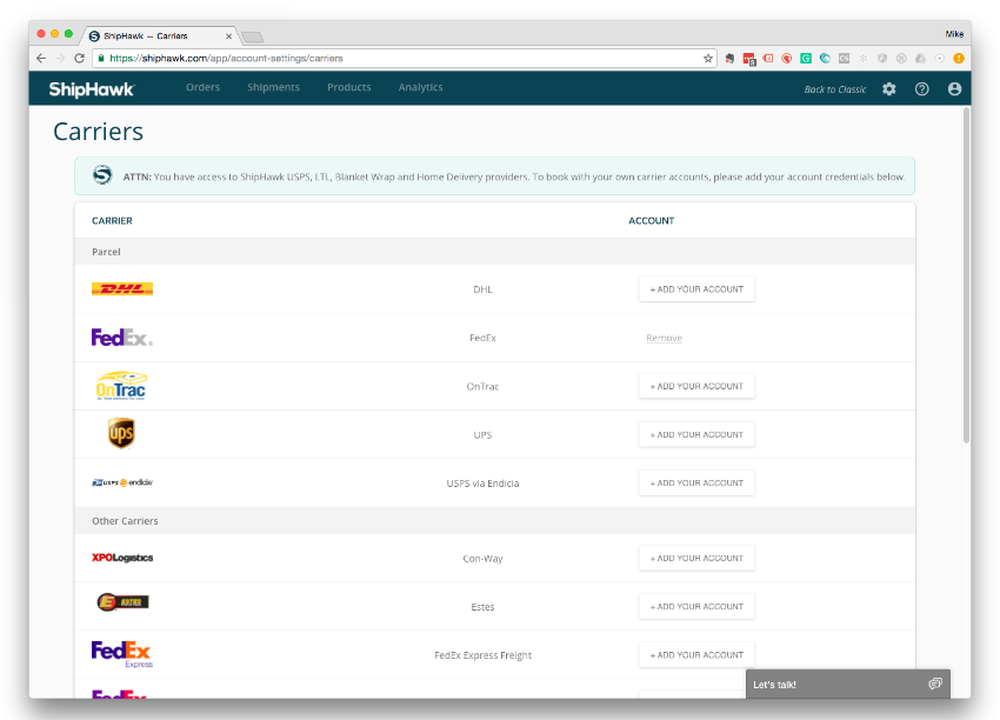Click the ShipHawk icon in the ATTN banner

[102, 175]
